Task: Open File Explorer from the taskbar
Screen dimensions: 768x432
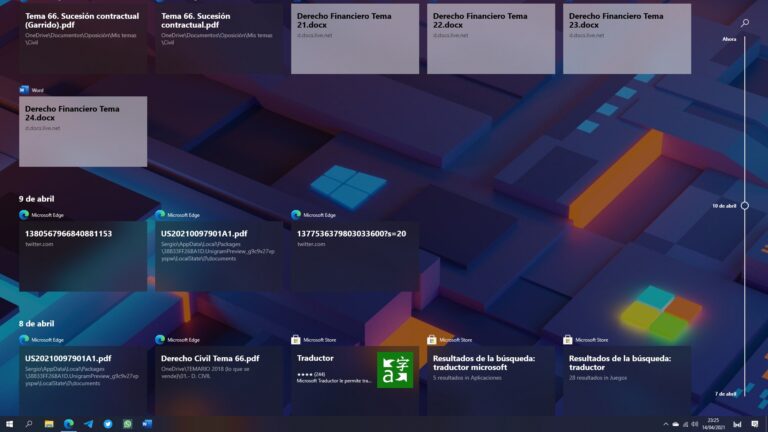Action: (x=49, y=424)
